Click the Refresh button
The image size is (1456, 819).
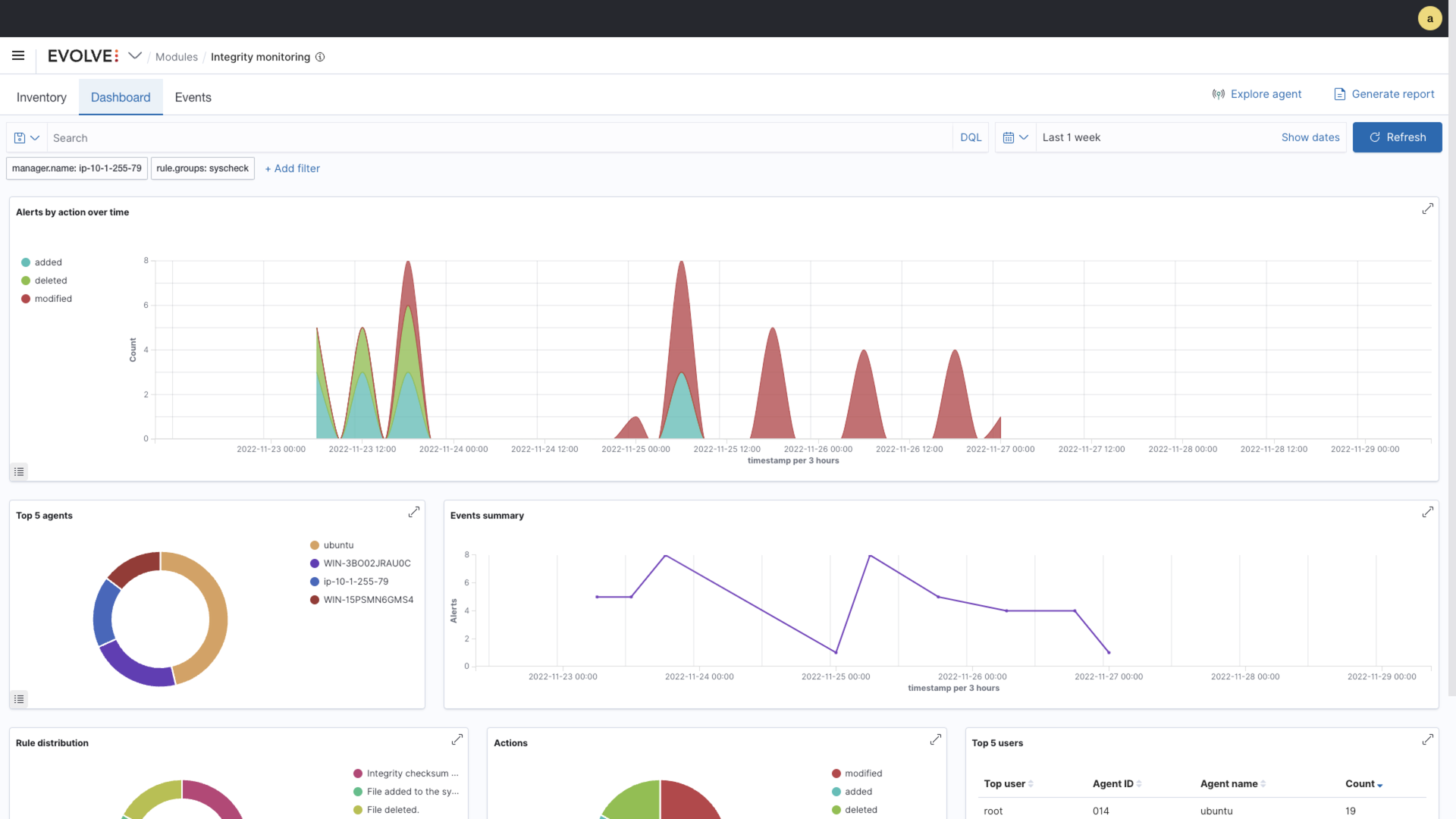pyautogui.click(x=1398, y=137)
